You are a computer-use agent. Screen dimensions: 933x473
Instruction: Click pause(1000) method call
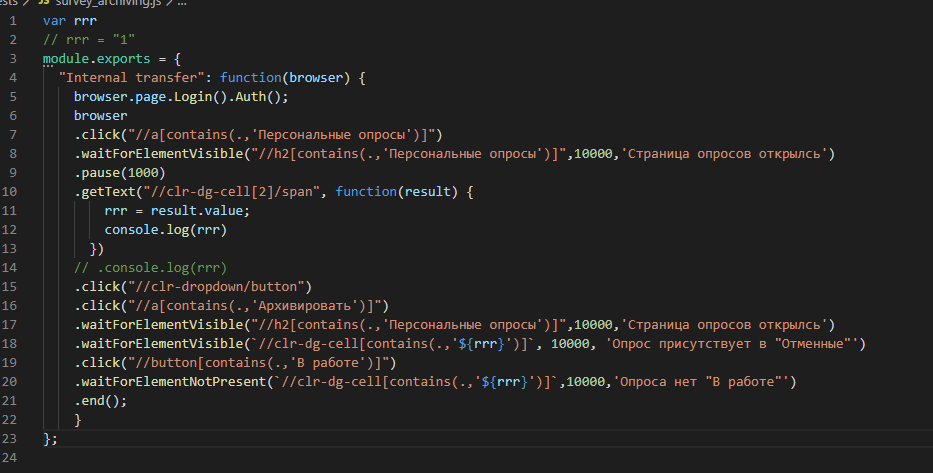click(x=120, y=173)
